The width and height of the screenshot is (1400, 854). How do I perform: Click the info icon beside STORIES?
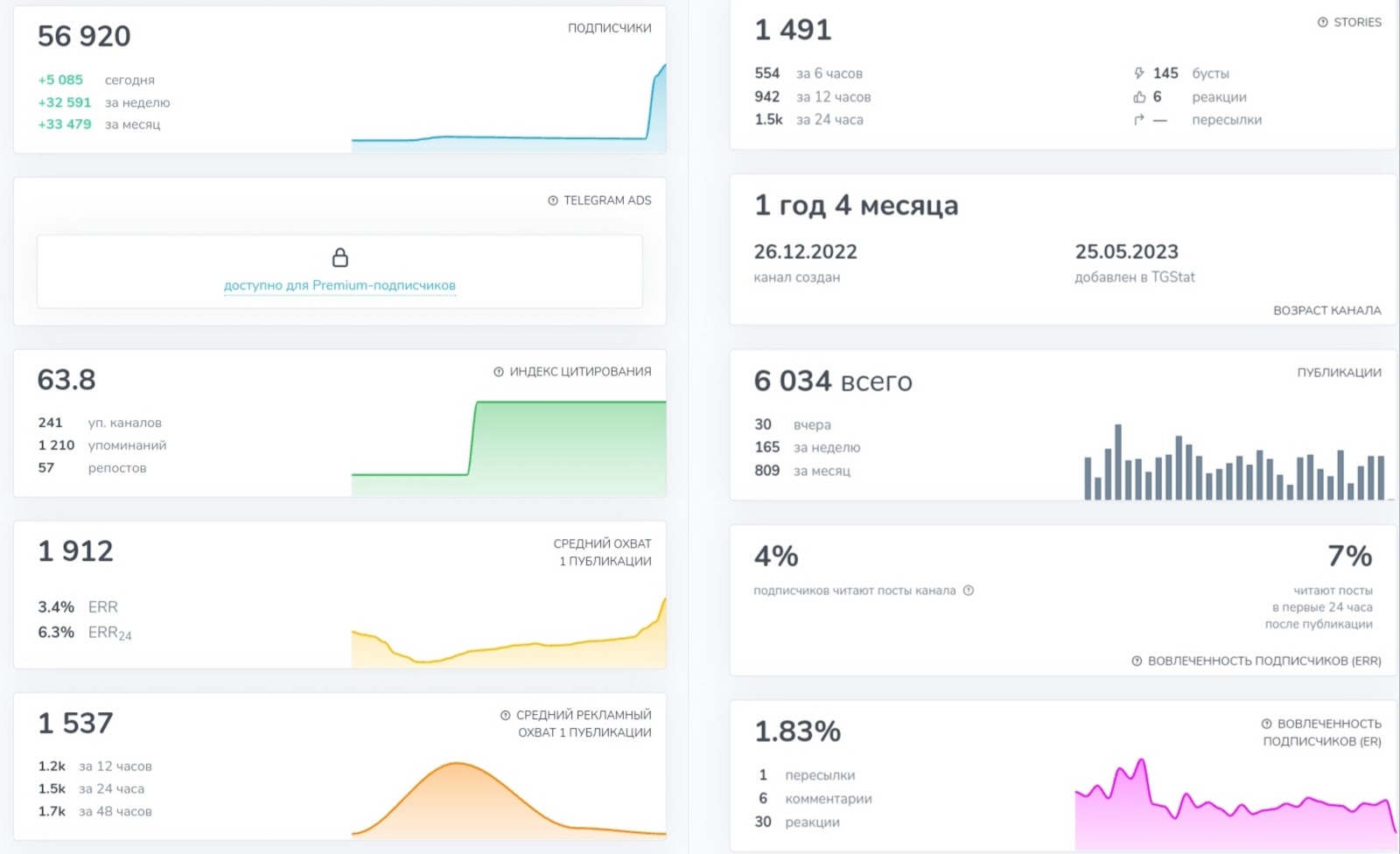[x=1323, y=23]
